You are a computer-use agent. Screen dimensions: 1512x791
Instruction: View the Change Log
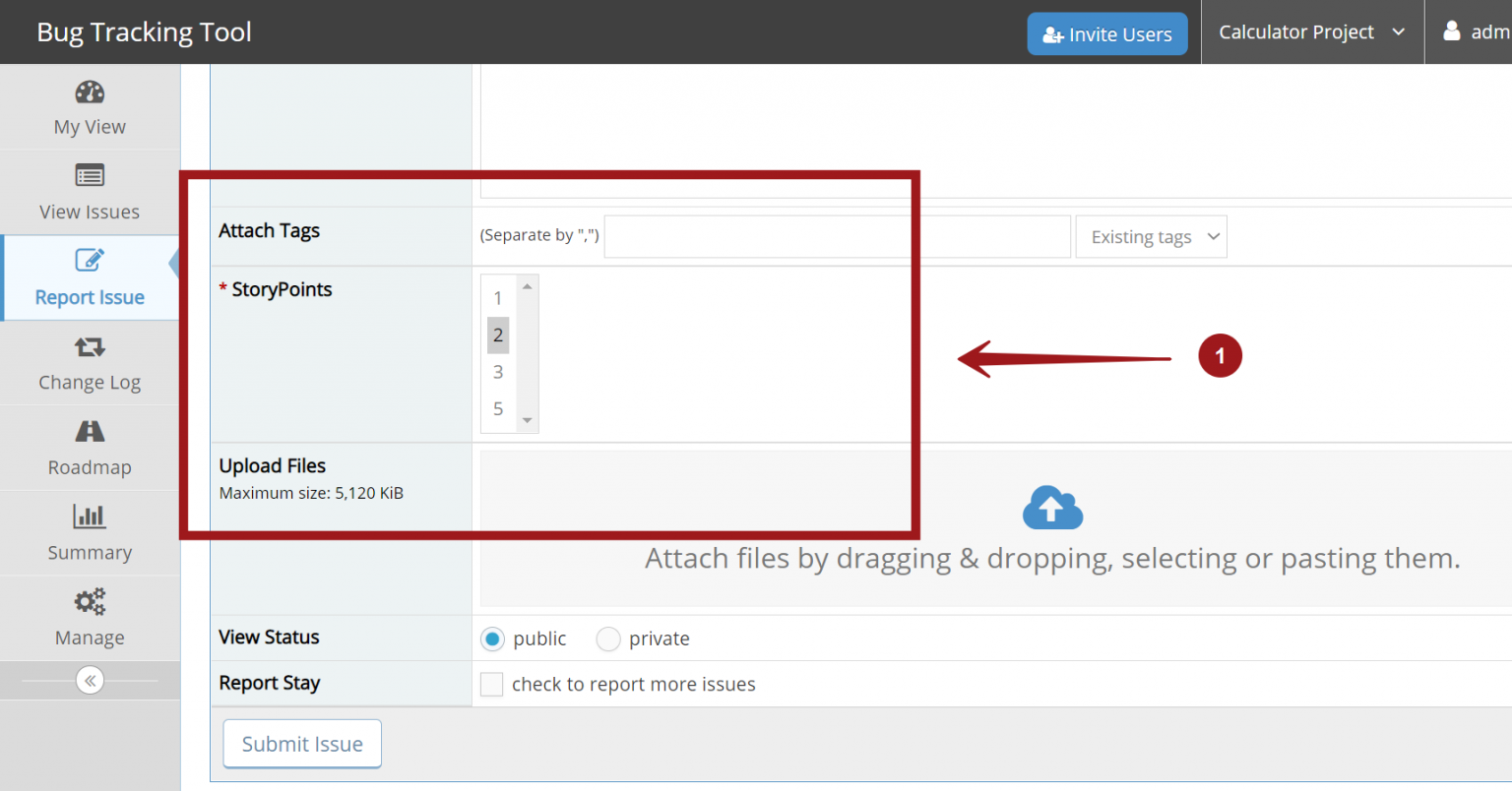(90, 363)
